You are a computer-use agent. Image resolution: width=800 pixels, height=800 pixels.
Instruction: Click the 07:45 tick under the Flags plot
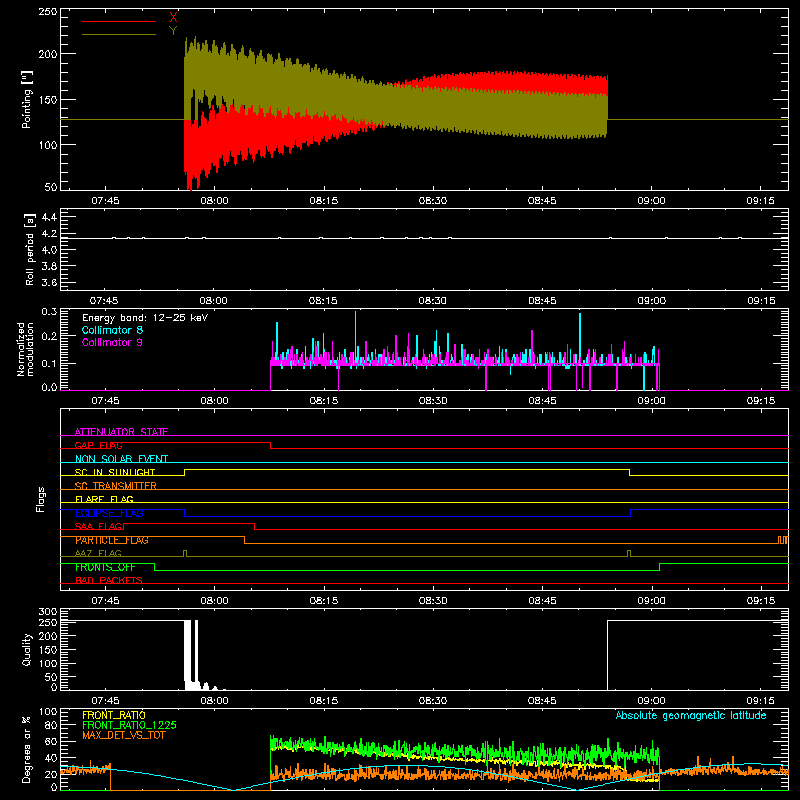point(105,601)
